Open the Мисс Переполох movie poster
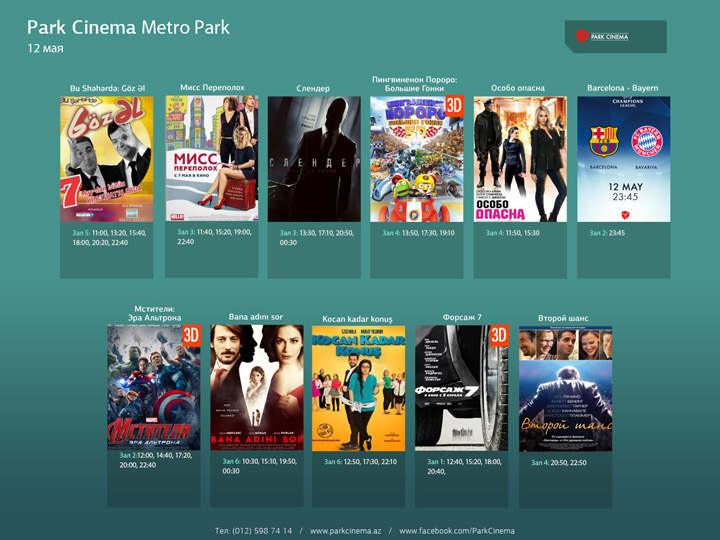 click(x=212, y=159)
